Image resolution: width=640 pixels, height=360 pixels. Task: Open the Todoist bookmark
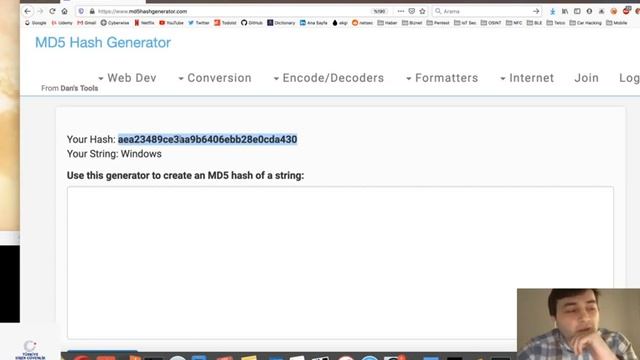coord(225,23)
